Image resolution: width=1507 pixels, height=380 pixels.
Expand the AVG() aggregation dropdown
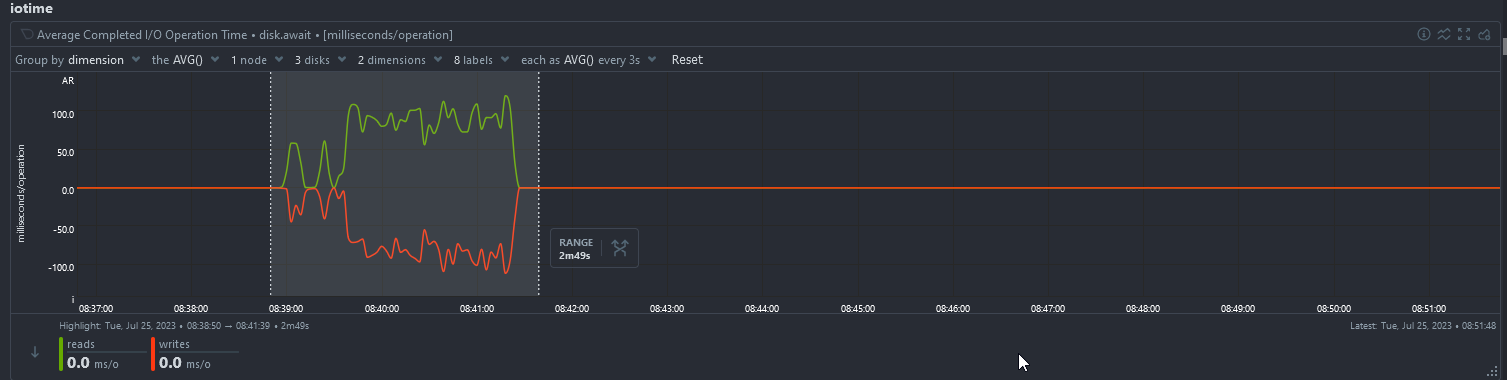[x=185, y=60]
